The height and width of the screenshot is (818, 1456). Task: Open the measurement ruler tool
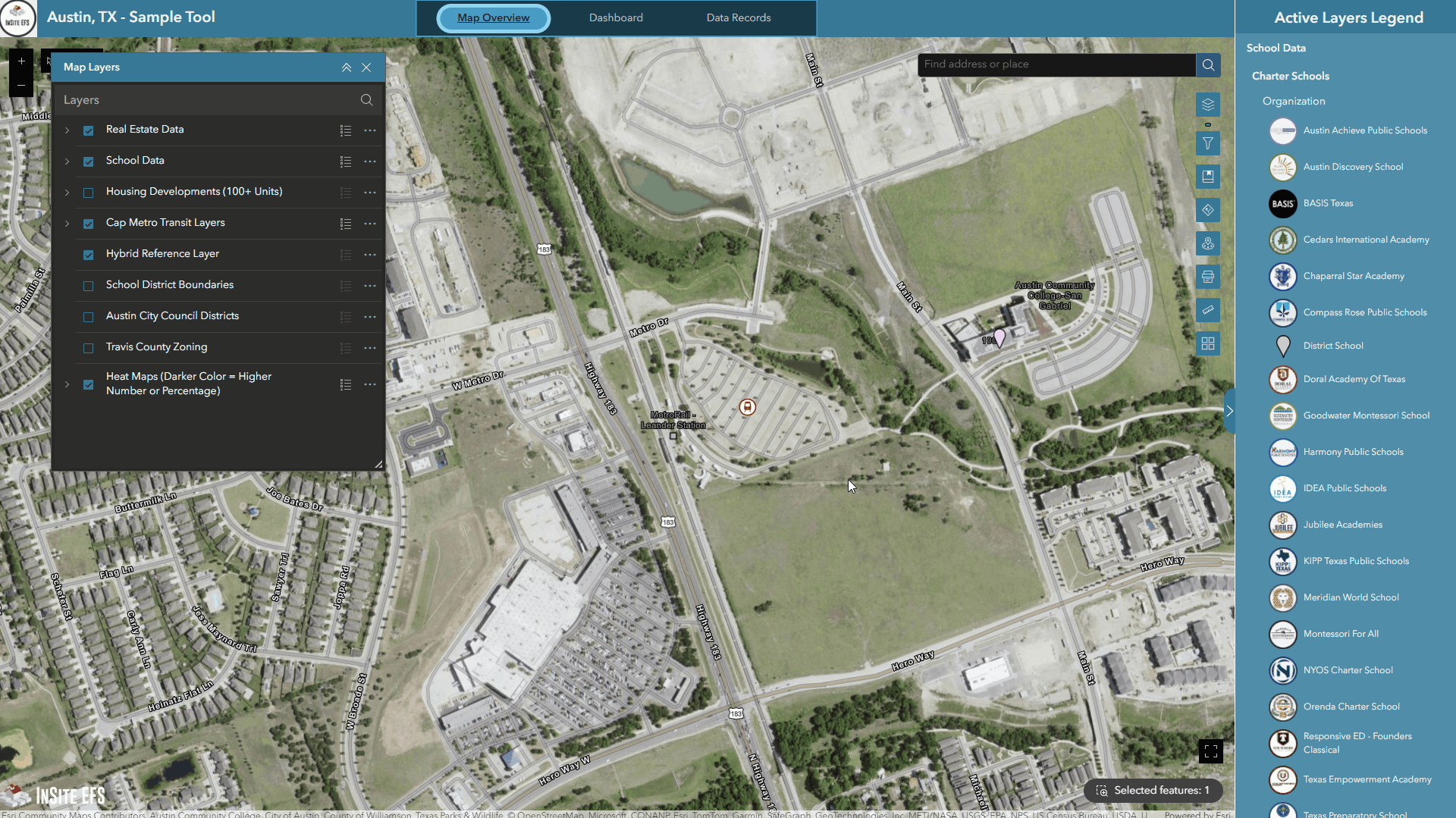coord(1208,310)
